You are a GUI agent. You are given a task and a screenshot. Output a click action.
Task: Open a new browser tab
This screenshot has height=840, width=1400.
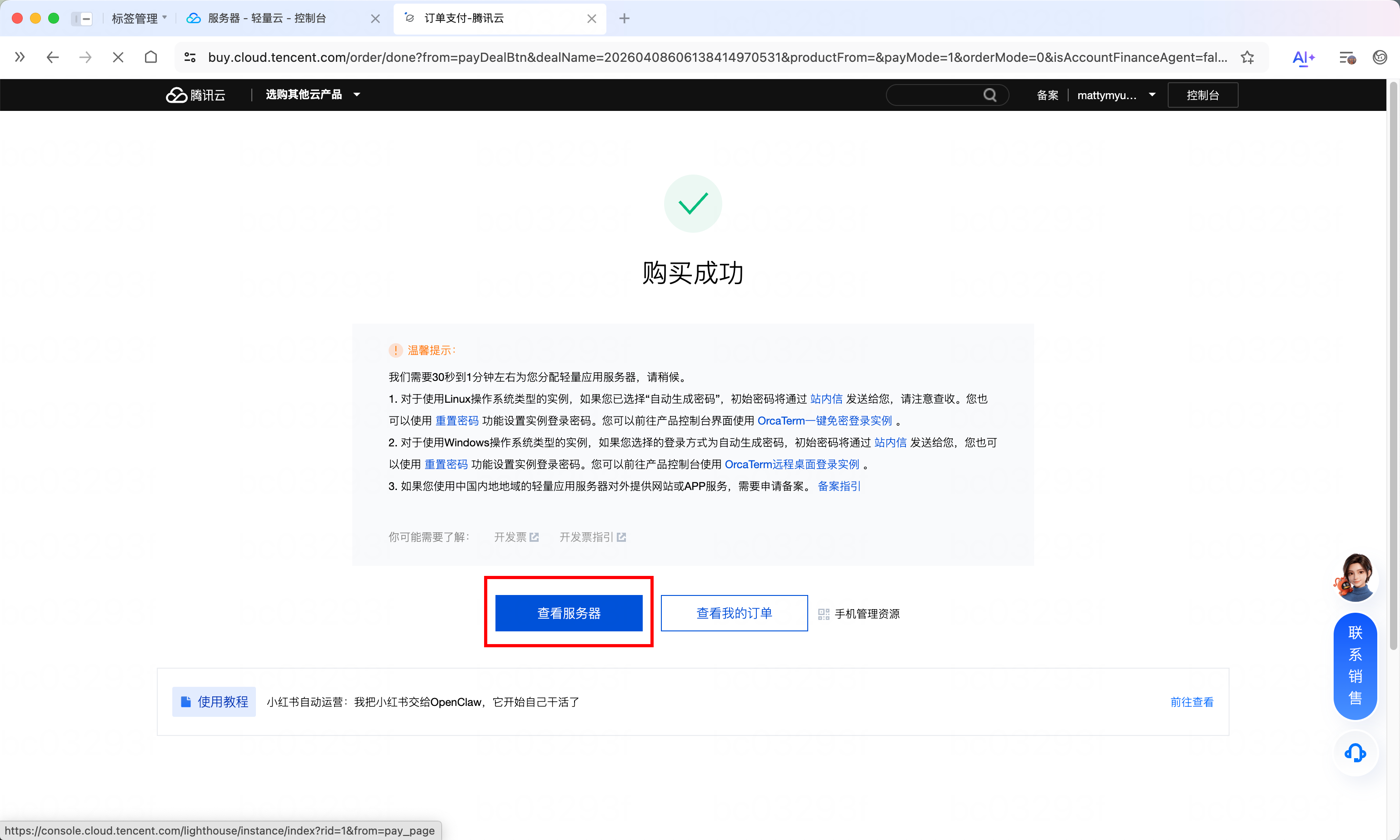[x=624, y=18]
